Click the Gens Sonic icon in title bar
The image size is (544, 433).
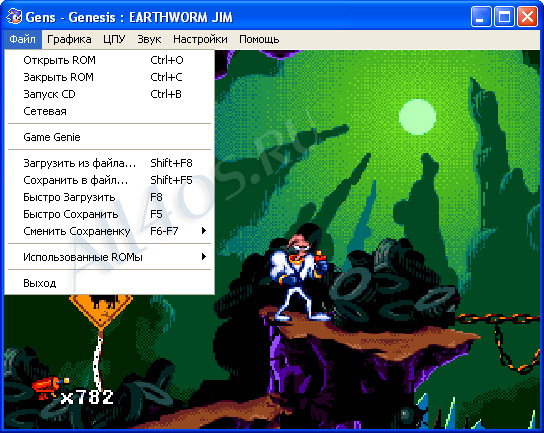(14, 17)
